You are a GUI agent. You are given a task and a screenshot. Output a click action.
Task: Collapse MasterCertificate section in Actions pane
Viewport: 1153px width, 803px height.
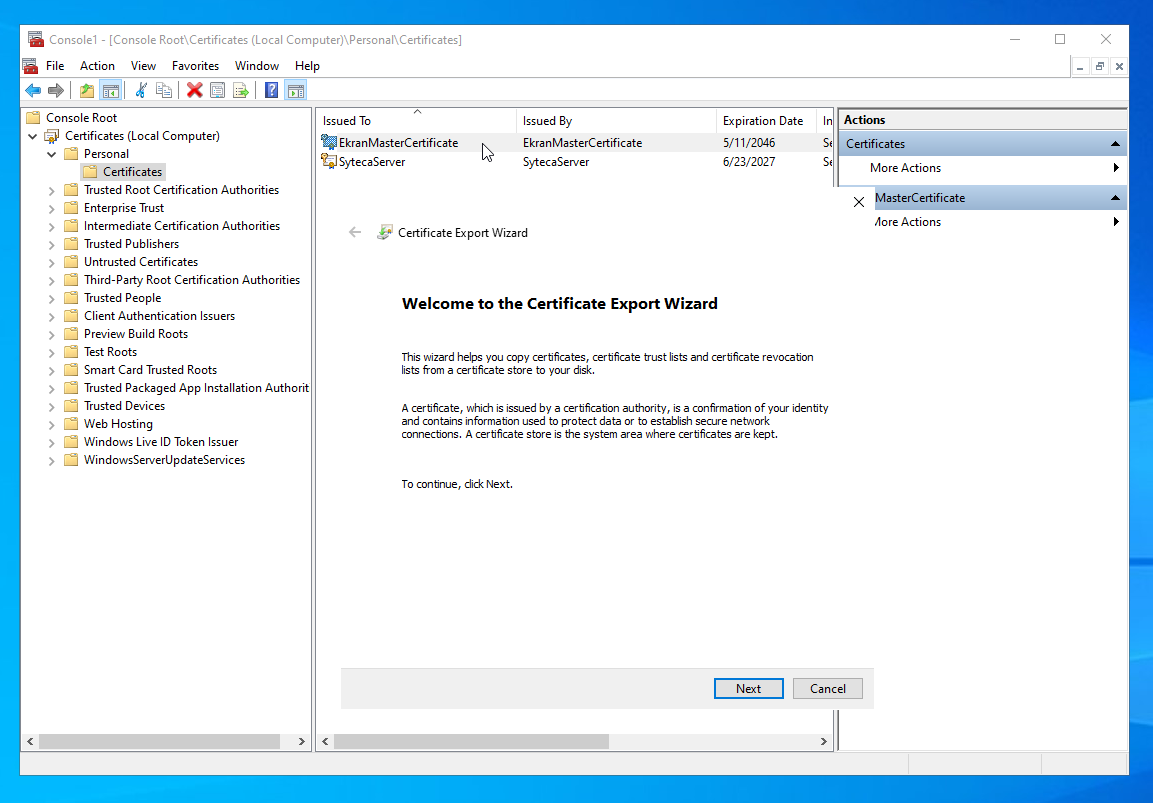(1115, 198)
